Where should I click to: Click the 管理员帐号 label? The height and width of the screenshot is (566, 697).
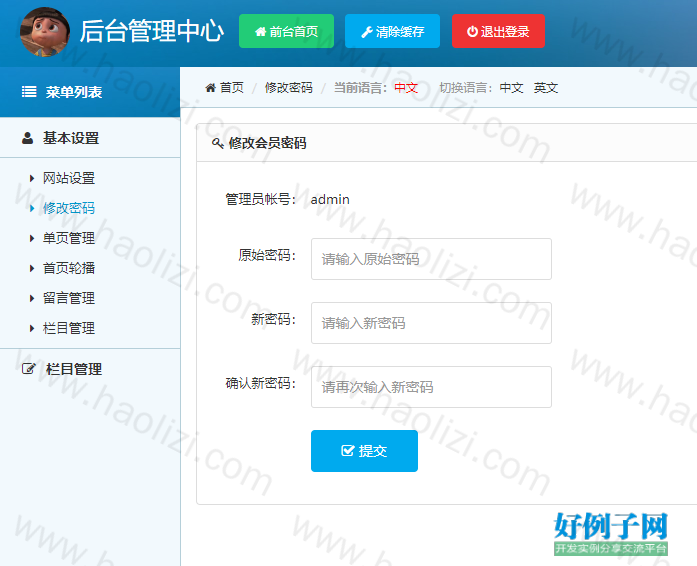tap(260, 199)
